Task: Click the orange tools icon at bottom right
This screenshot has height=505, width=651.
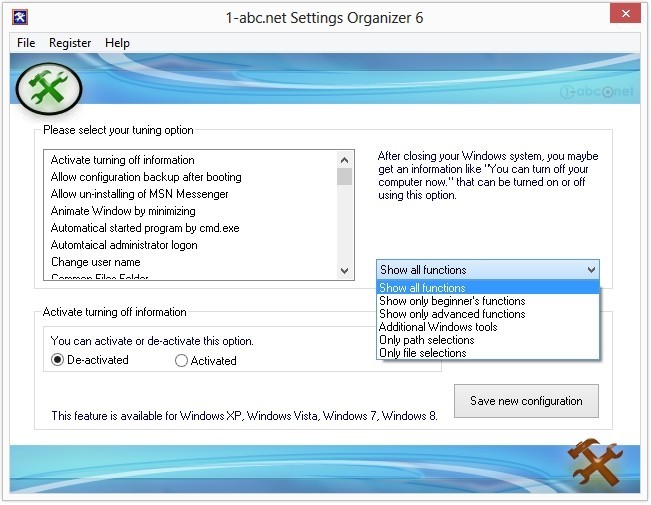Action: pos(595,465)
